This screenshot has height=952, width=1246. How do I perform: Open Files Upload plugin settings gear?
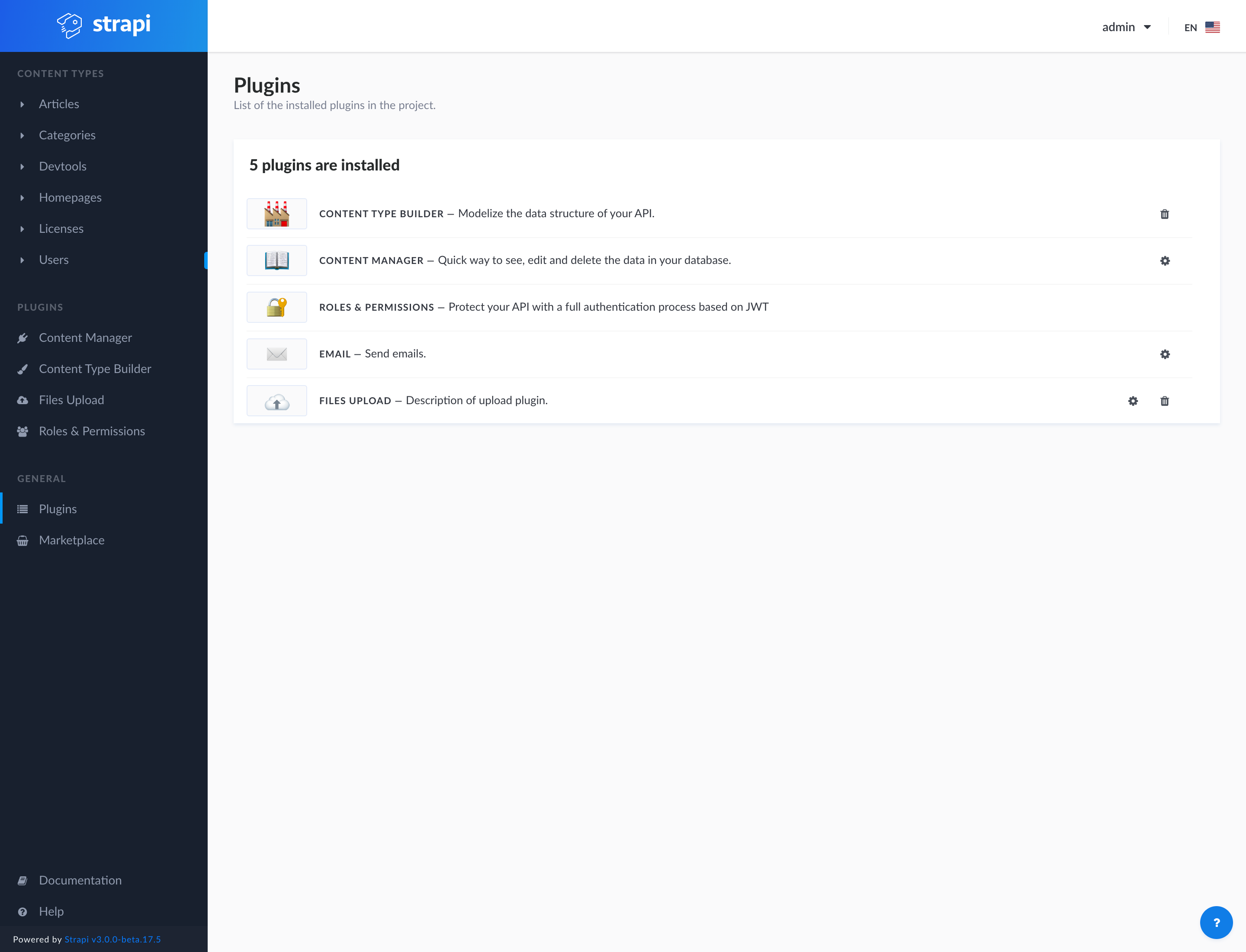[x=1133, y=401]
